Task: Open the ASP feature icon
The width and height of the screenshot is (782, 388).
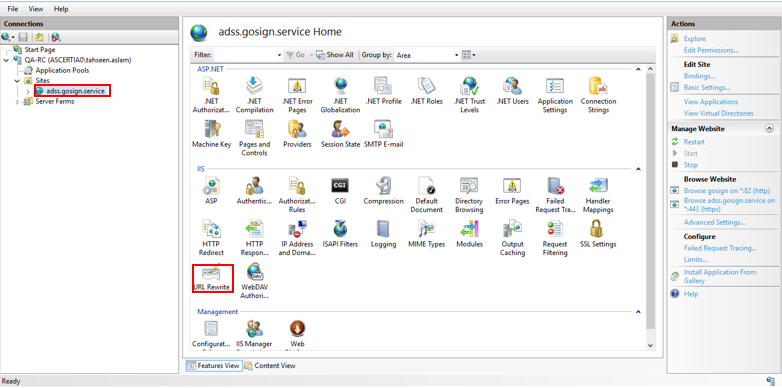Action: (211, 191)
